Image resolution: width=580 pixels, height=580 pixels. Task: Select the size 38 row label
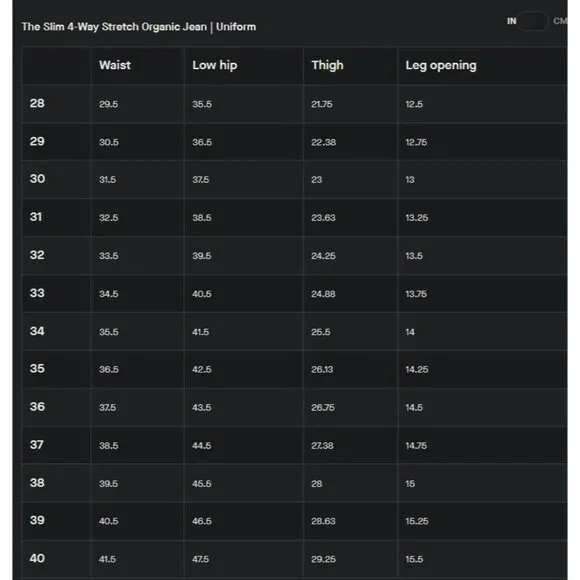pyautogui.click(x=37, y=483)
